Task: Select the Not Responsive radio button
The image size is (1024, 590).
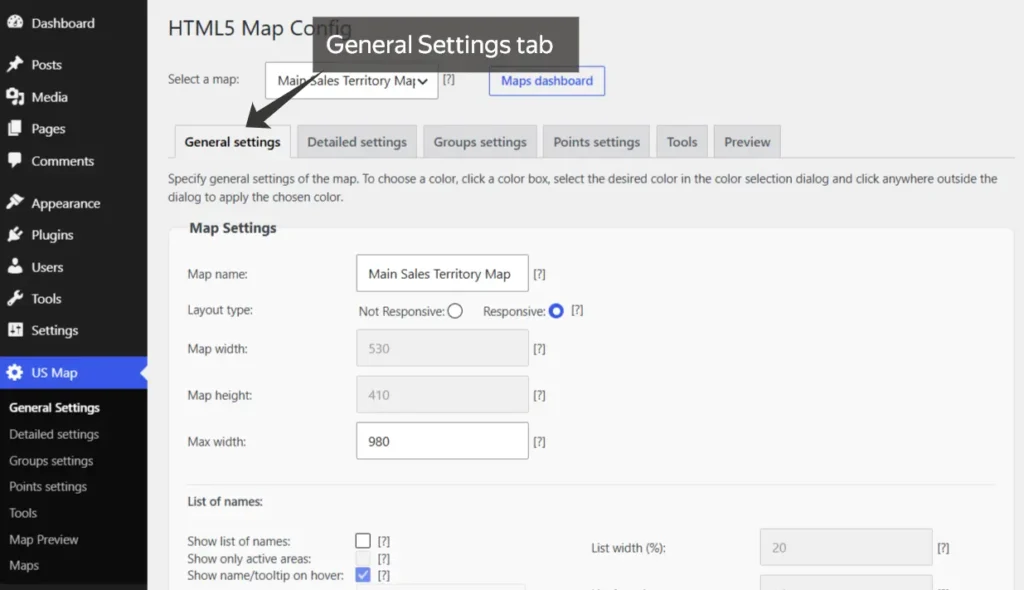Action: click(455, 311)
